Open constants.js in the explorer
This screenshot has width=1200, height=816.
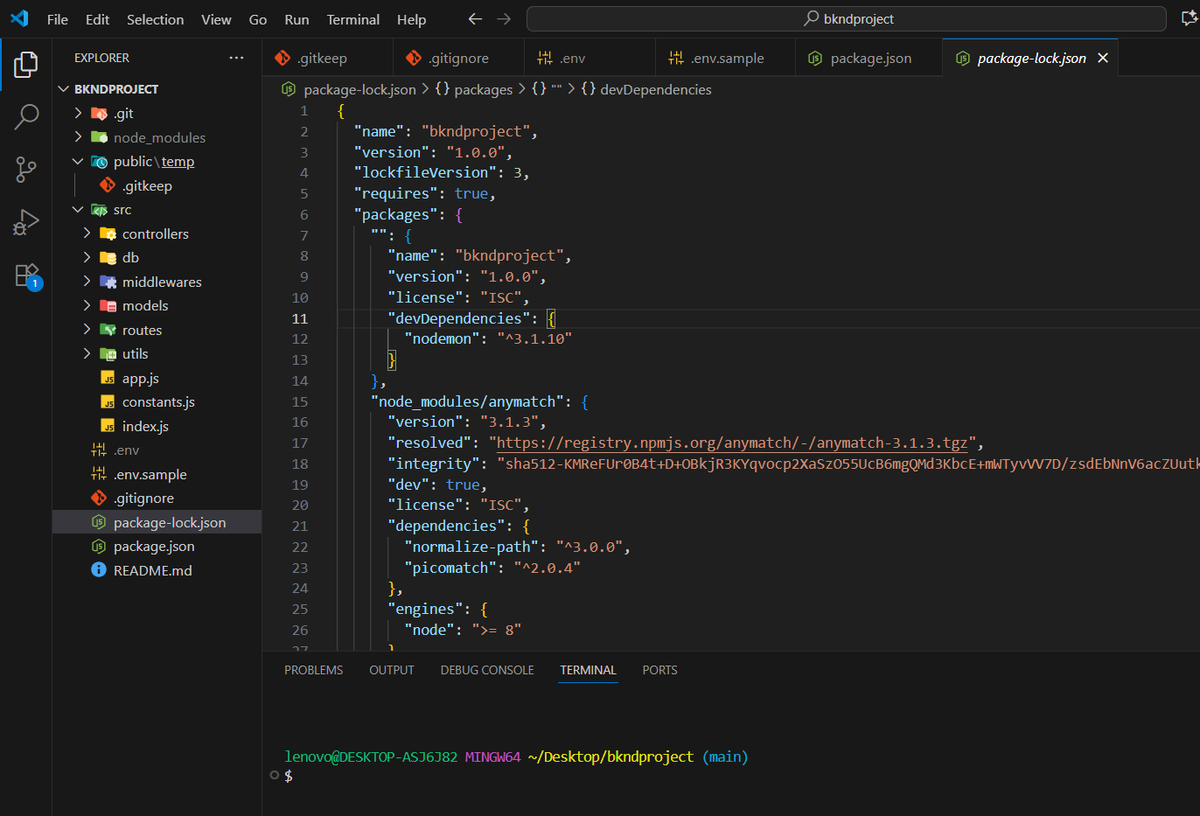(x=157, y=402)
